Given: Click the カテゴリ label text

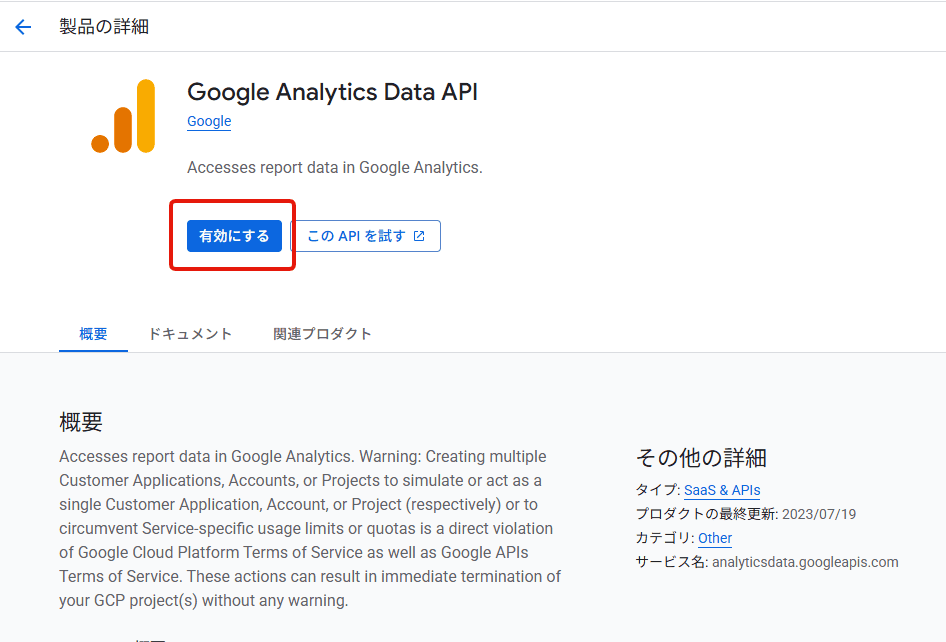Looking at the screenshot, I should point(663,538).
